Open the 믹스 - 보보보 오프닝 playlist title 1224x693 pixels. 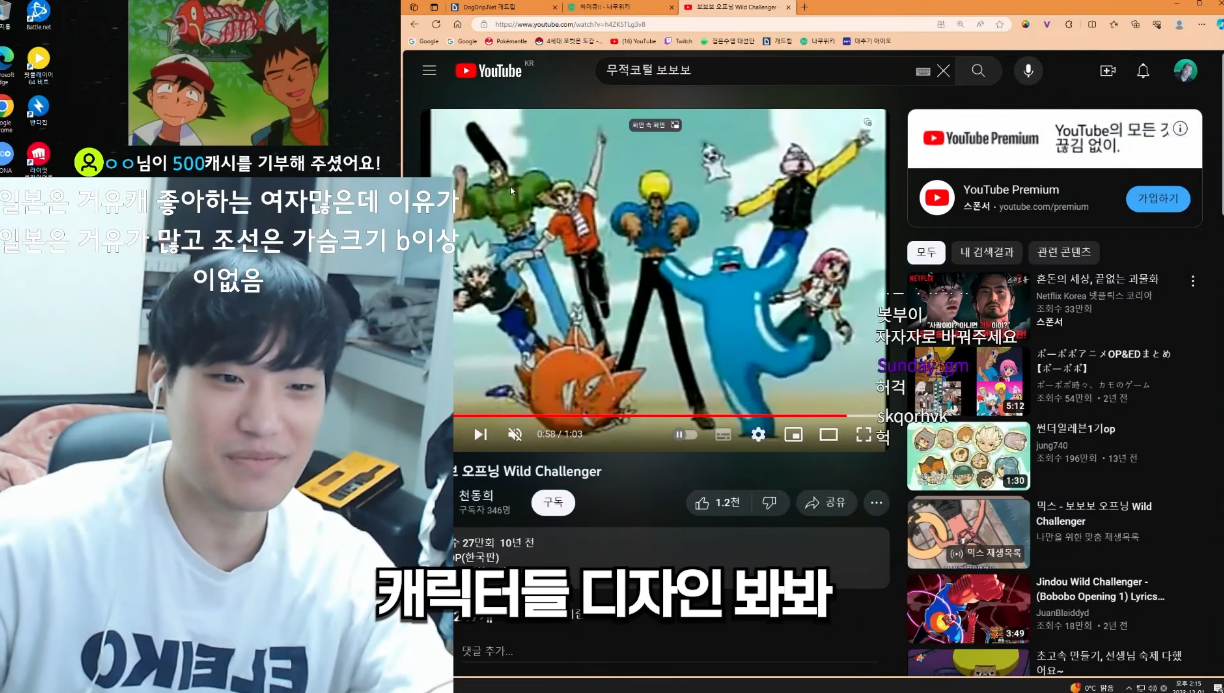pos(1093,514)
